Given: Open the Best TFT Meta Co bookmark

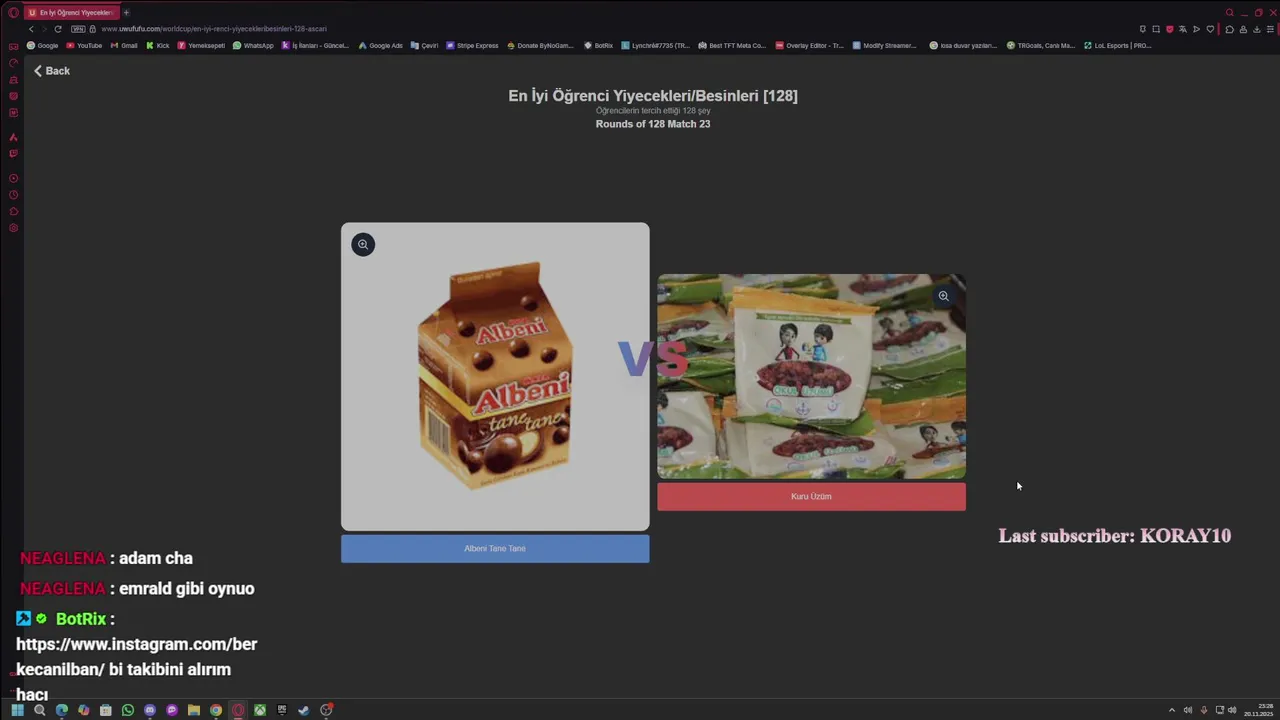Looking at the screenshot, I should (x=733, y=45).
